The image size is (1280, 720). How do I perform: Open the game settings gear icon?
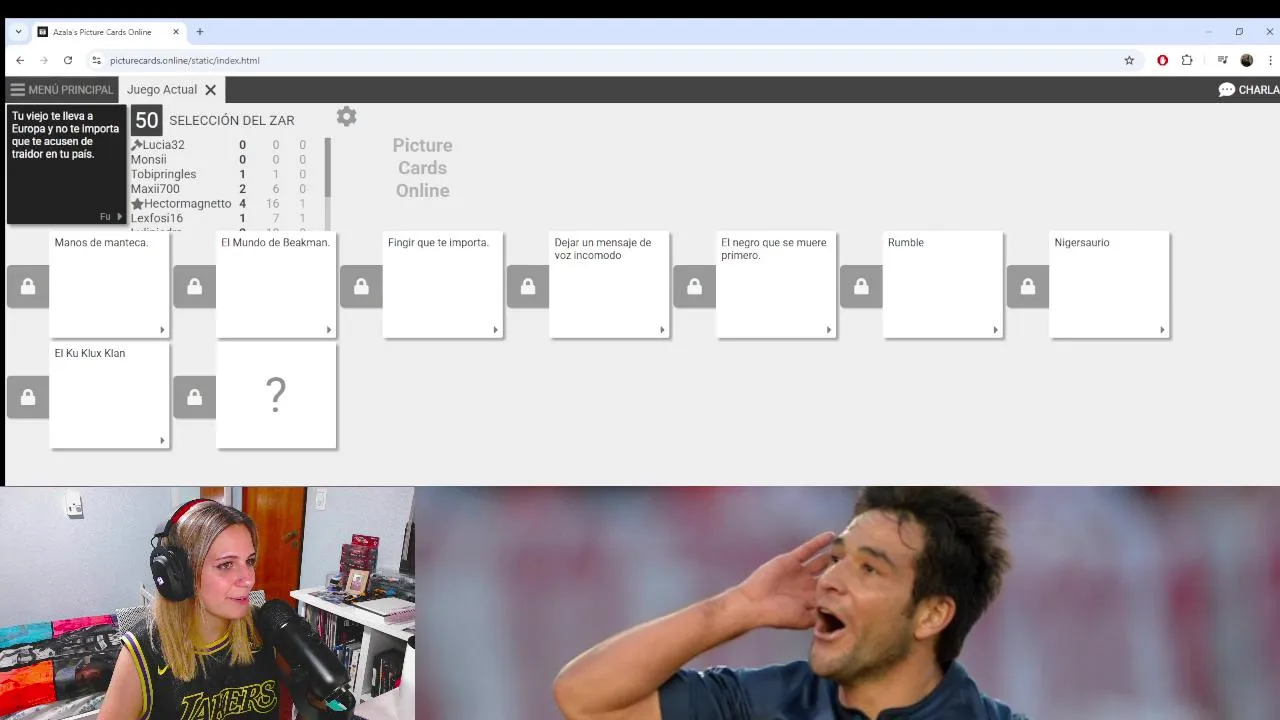tap(346, 117)
